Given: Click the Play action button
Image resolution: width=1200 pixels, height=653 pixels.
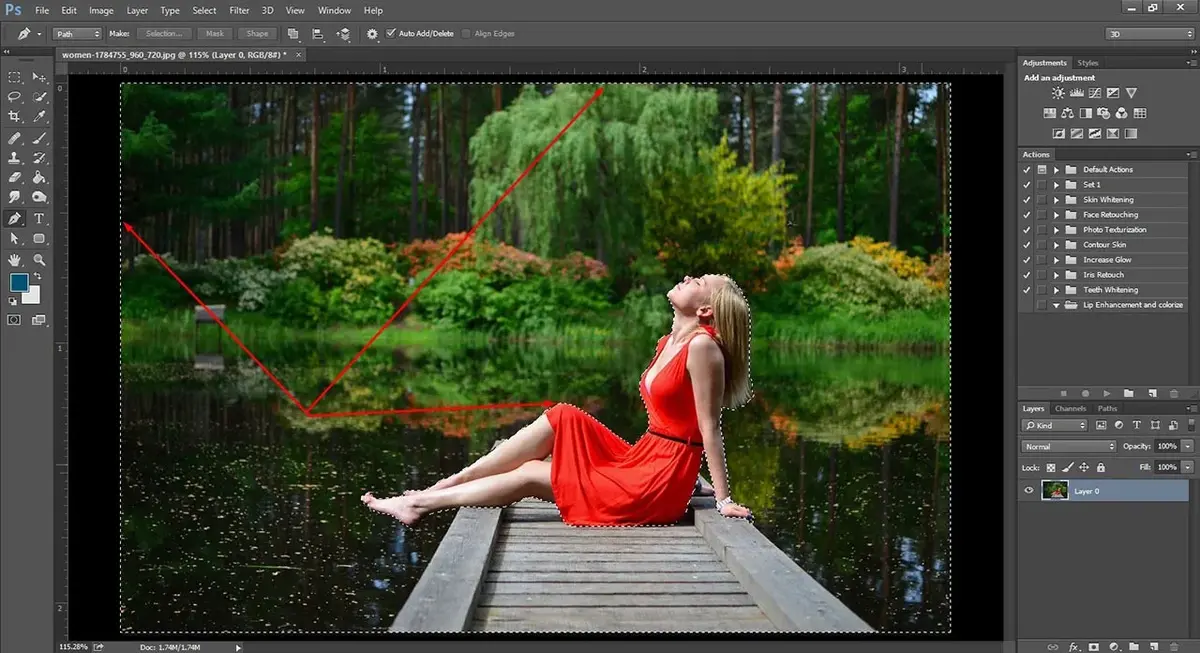Looking at the screenshot, I should coord(1107,393).
